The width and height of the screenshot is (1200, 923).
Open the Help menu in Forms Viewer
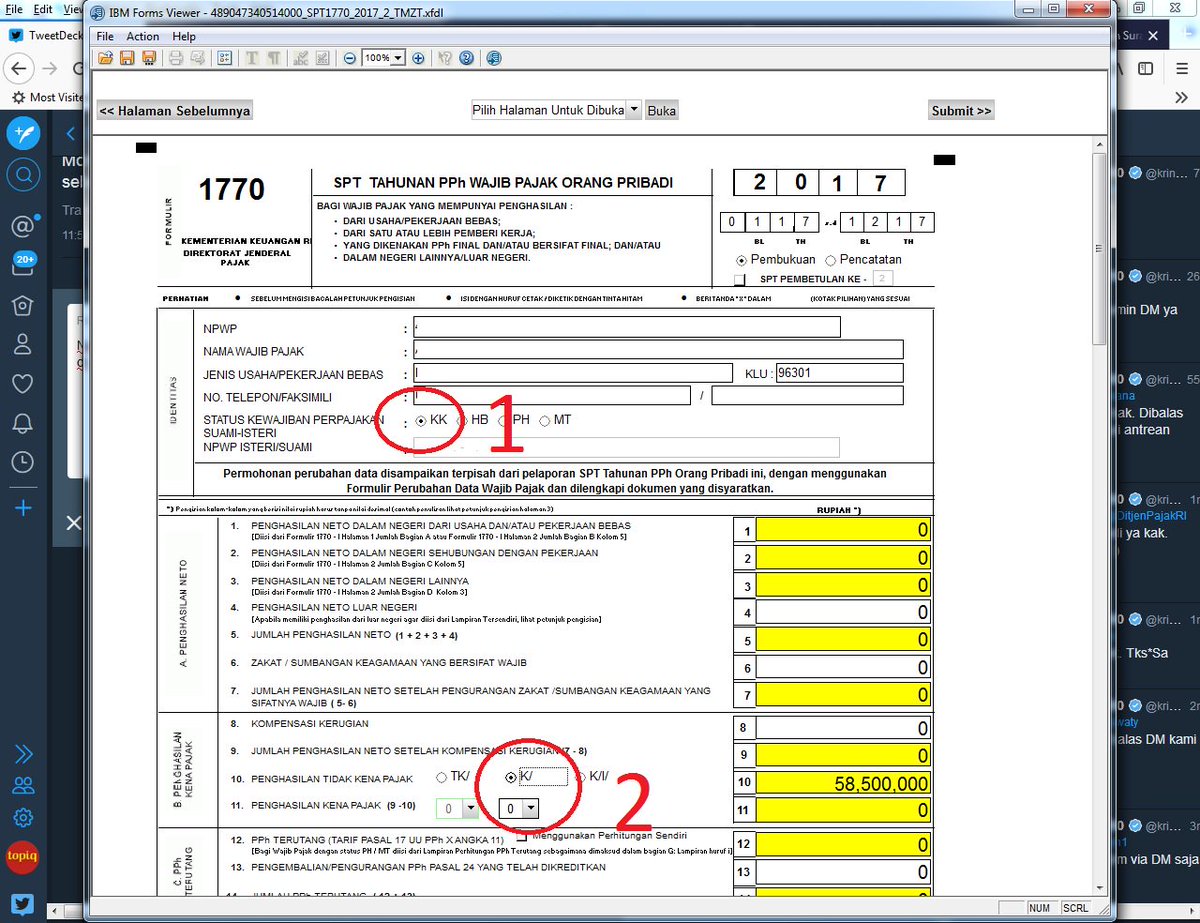click(x=184, y=36)
